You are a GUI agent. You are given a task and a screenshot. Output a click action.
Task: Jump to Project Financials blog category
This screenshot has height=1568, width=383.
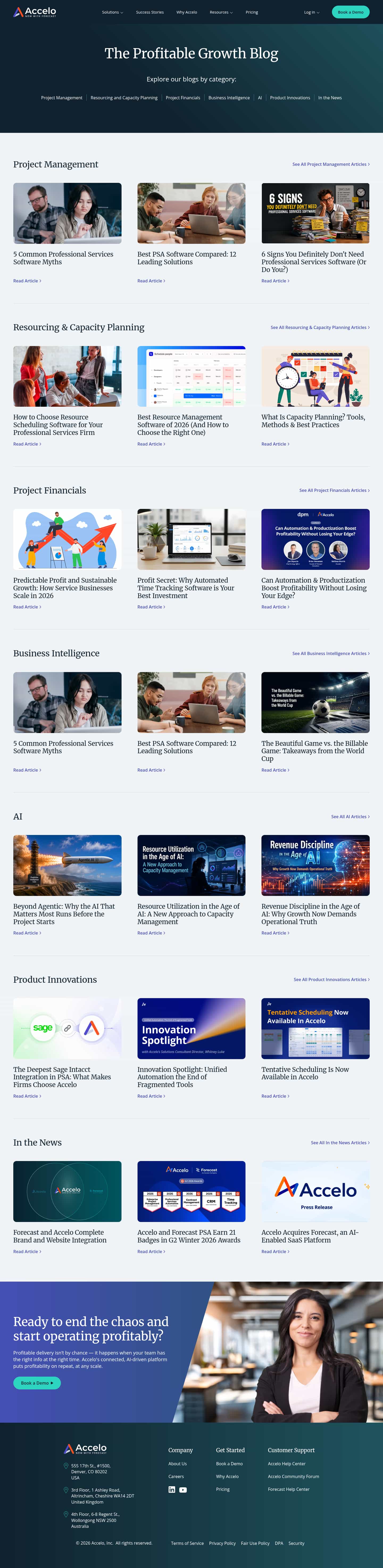pos(183,97)
